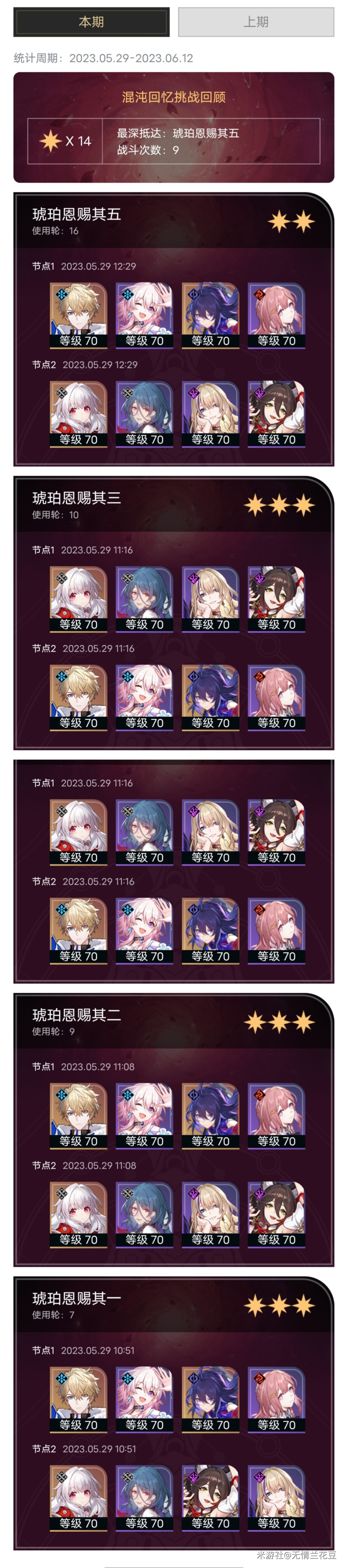Click pink-haired March 7th in 琥珀恩赐其五 节点1

click(144, 315)
